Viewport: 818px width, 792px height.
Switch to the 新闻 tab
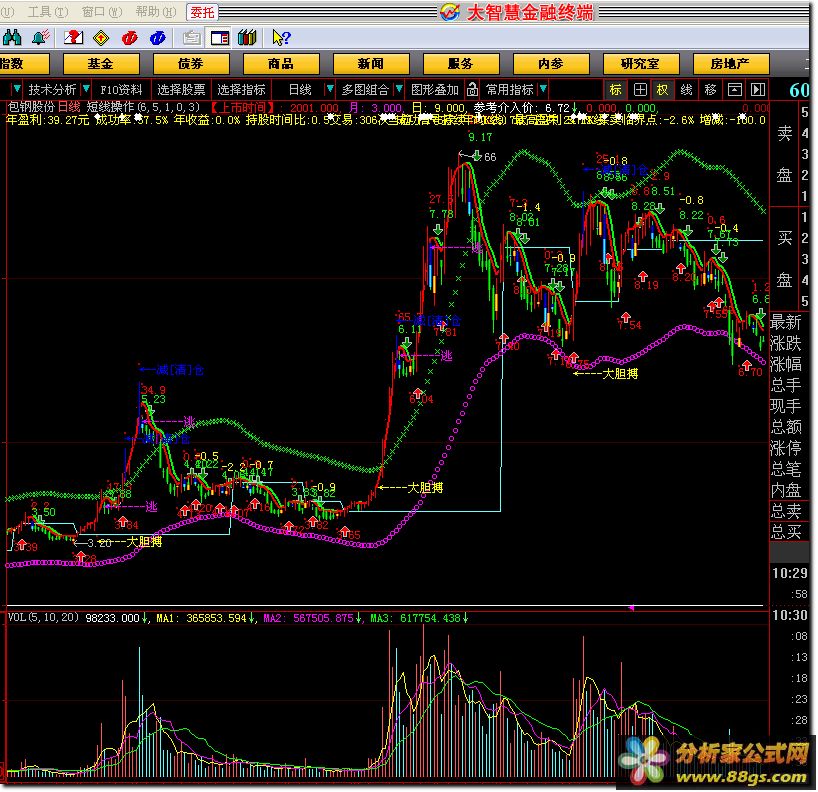(x=371, y=64)
